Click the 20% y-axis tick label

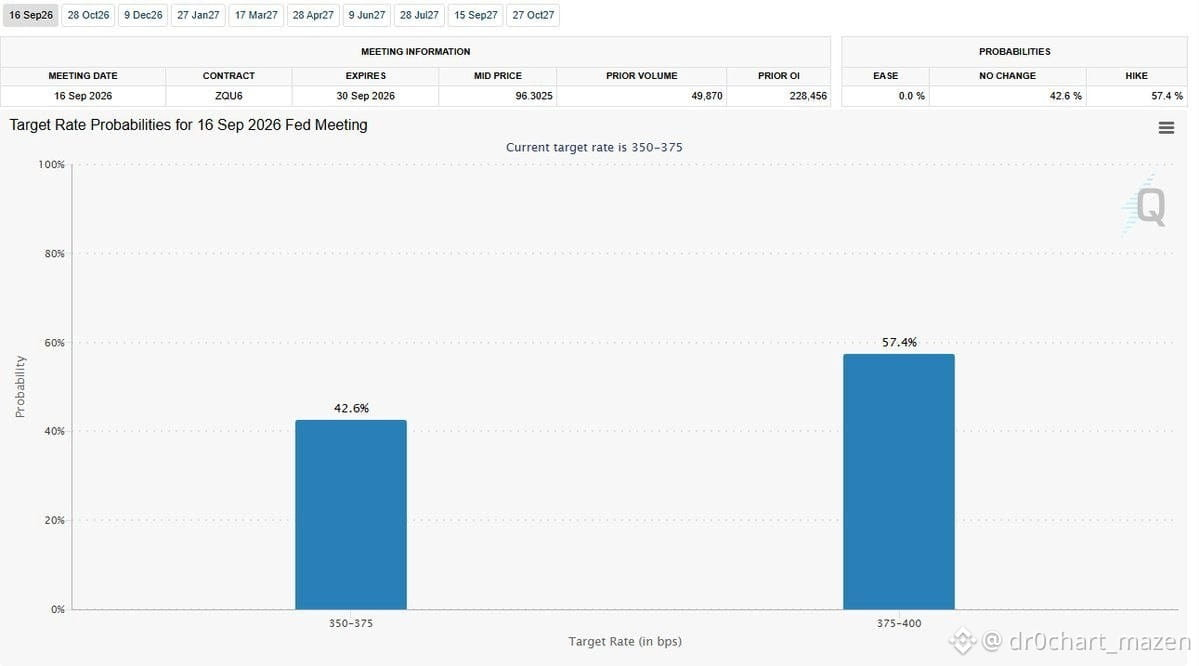pos(54,520)
